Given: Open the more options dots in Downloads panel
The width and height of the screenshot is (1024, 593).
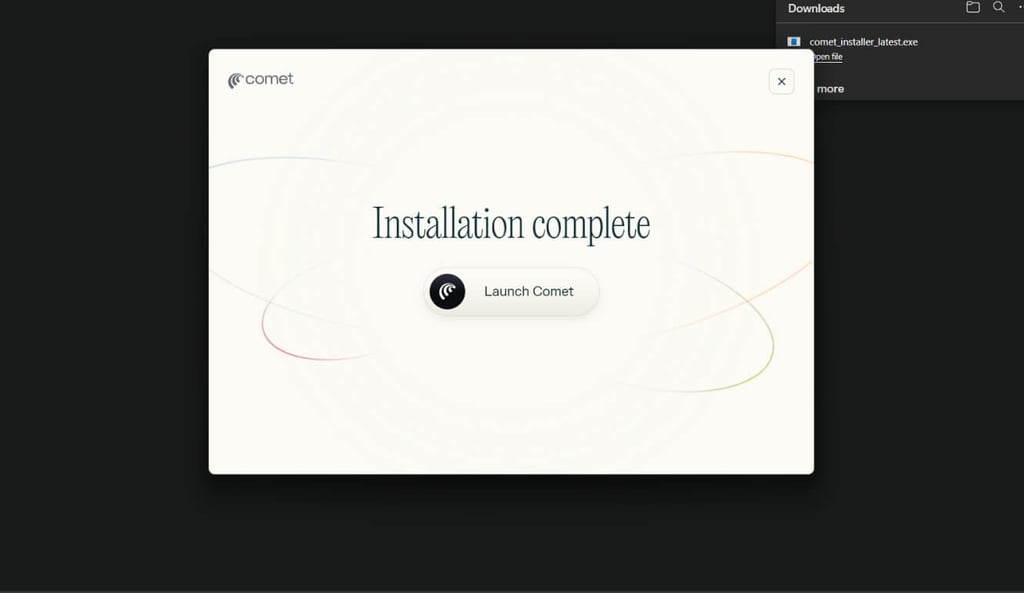Looking at the screenshot, I should 1020,7.
